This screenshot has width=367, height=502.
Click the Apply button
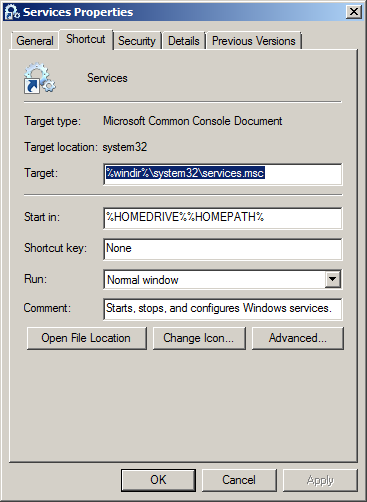(x=320, y=480)
